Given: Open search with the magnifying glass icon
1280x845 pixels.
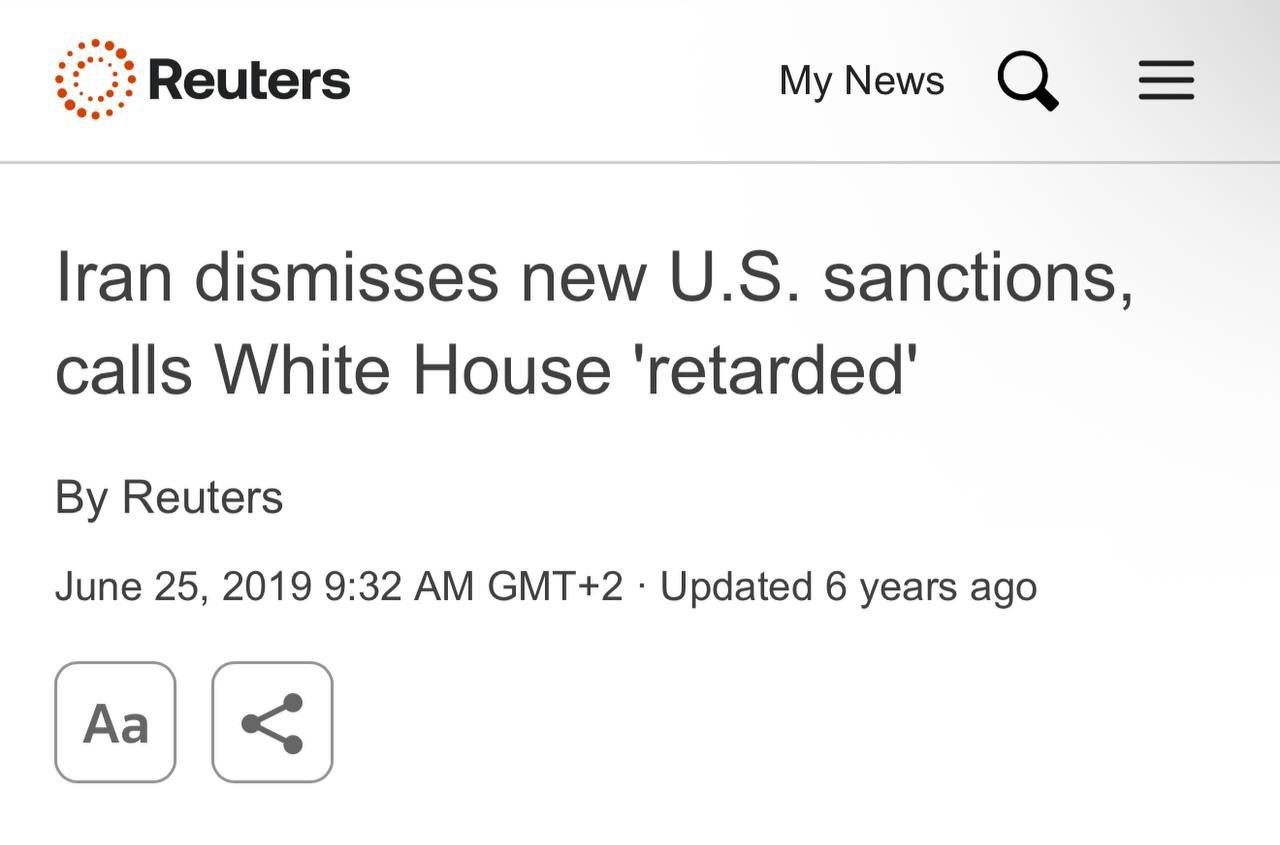Looking at the screenshot, I should (x=1028, y=80).
